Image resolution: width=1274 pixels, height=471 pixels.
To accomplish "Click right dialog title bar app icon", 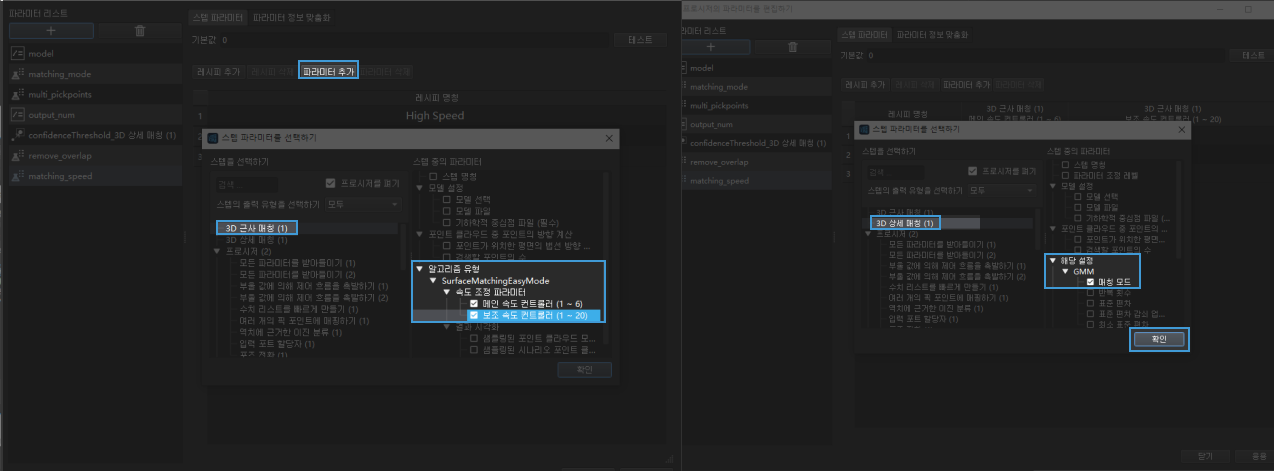I will point(865,129).
